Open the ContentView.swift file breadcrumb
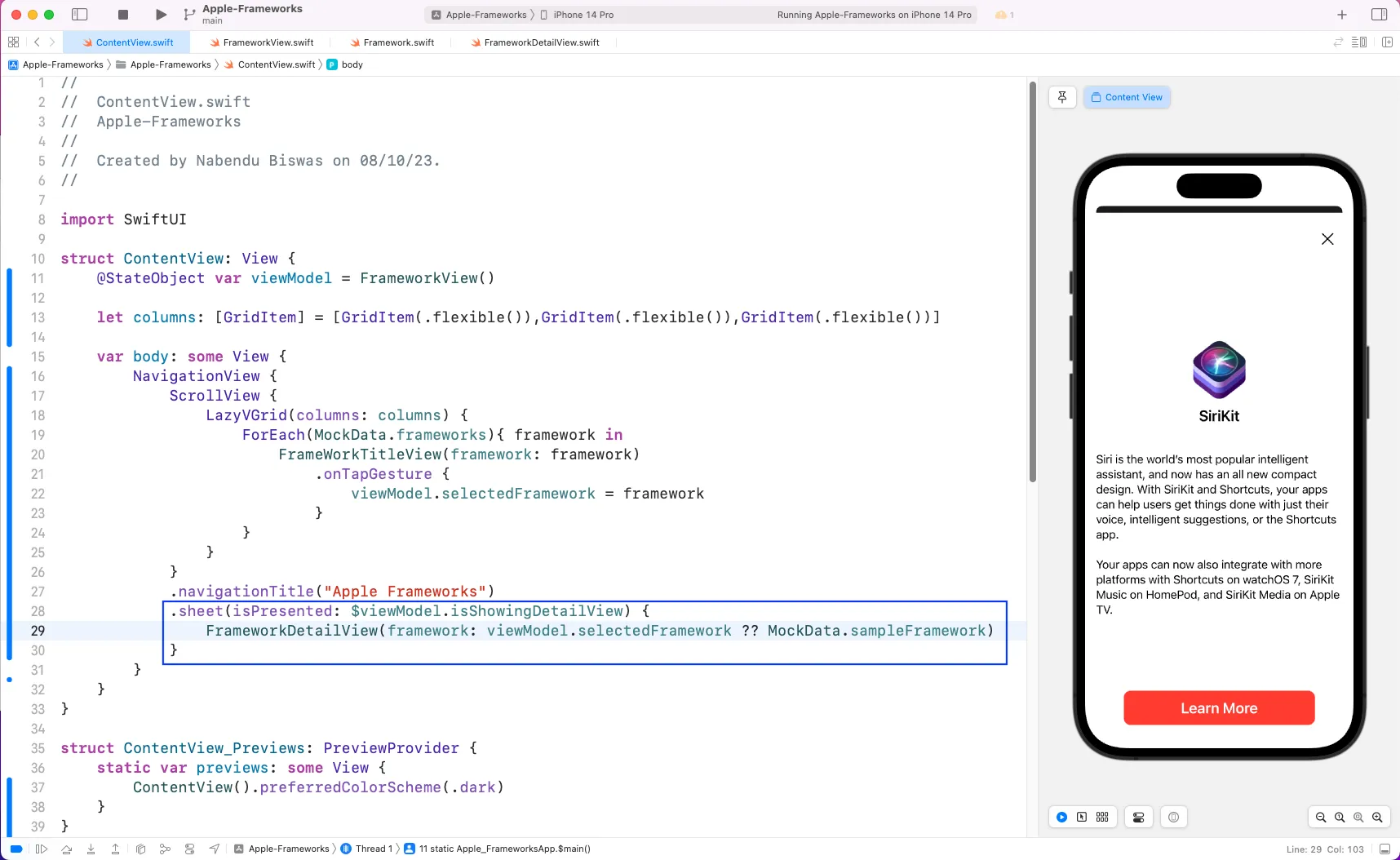Viewport: 1400px width, 860px height. click(x=270, y=64)
